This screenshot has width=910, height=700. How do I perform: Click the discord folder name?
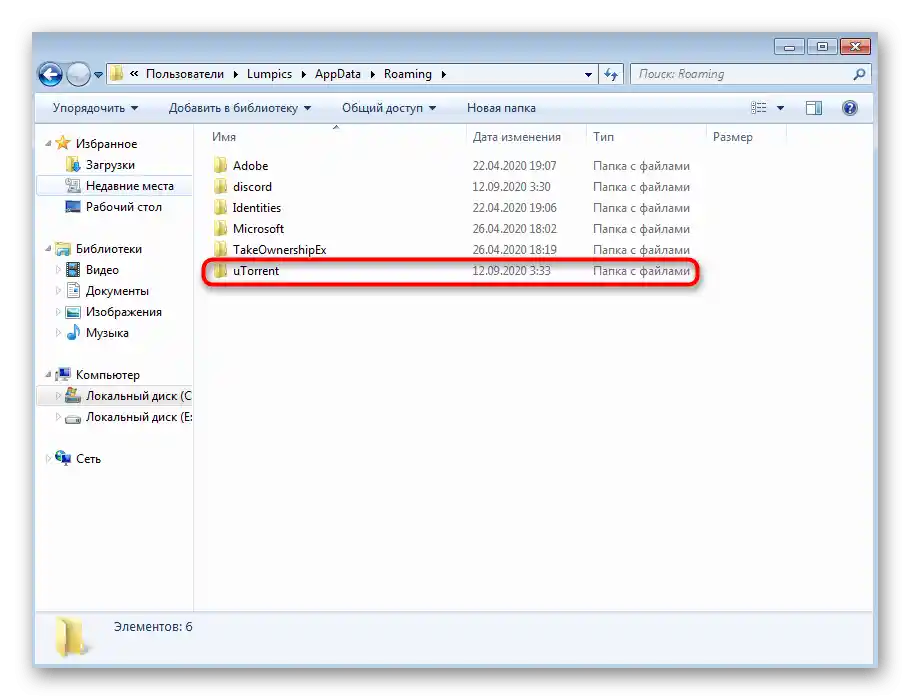point(252,187)
